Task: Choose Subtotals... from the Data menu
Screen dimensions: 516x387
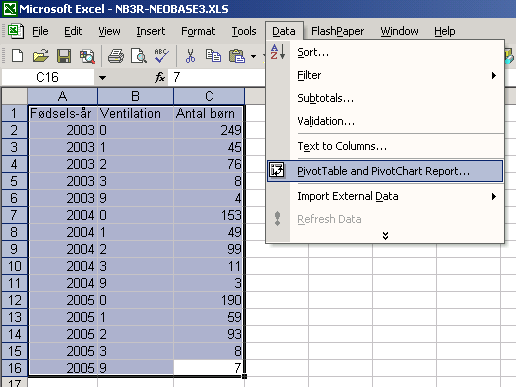Action: [385, 98]
